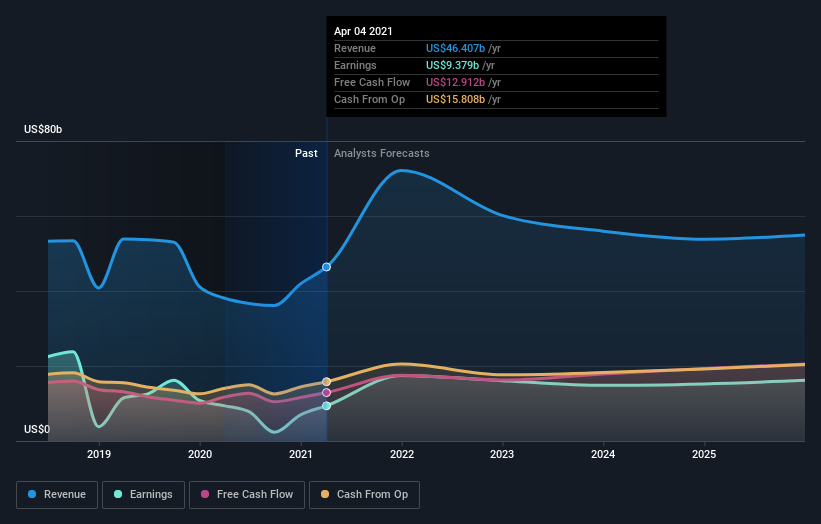Click the teal Earnings data point
Screen dimensions: 821x524
[326, 406]
